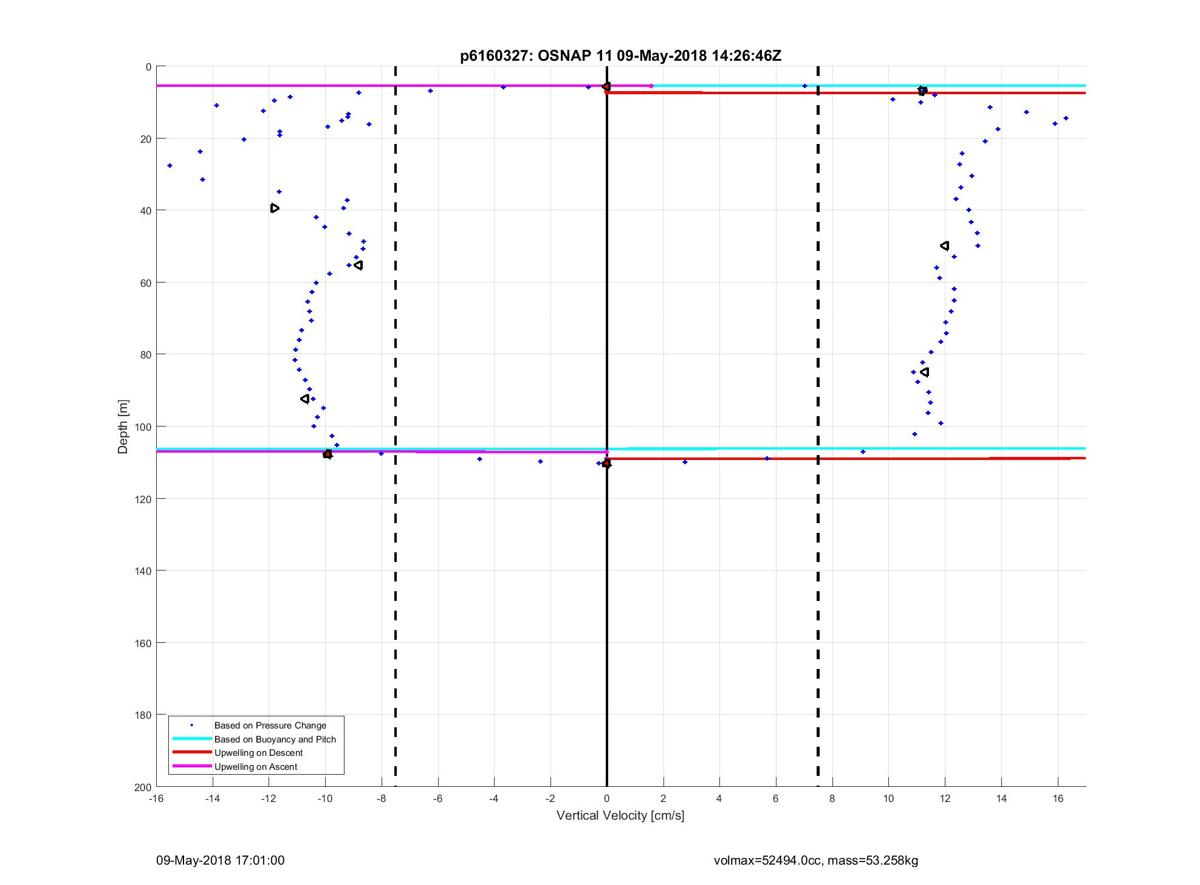Click the triangle marker near 50 m depth
This screenshot has width=1200, height=885.
pos(944,246)
